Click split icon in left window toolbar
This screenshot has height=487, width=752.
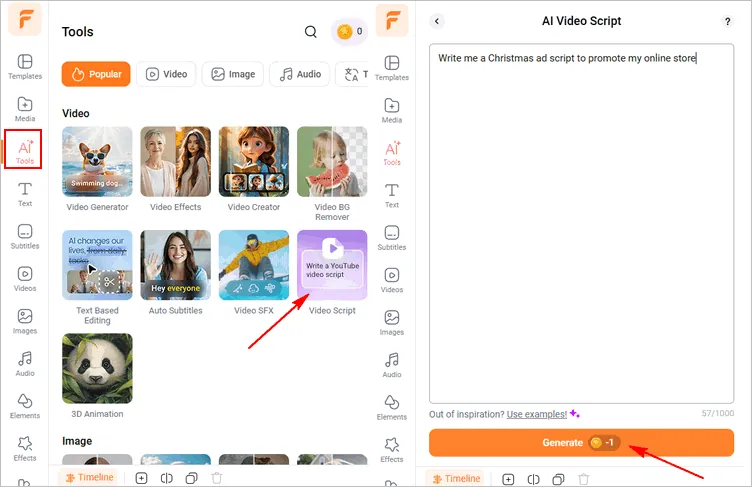coord(166,478)
